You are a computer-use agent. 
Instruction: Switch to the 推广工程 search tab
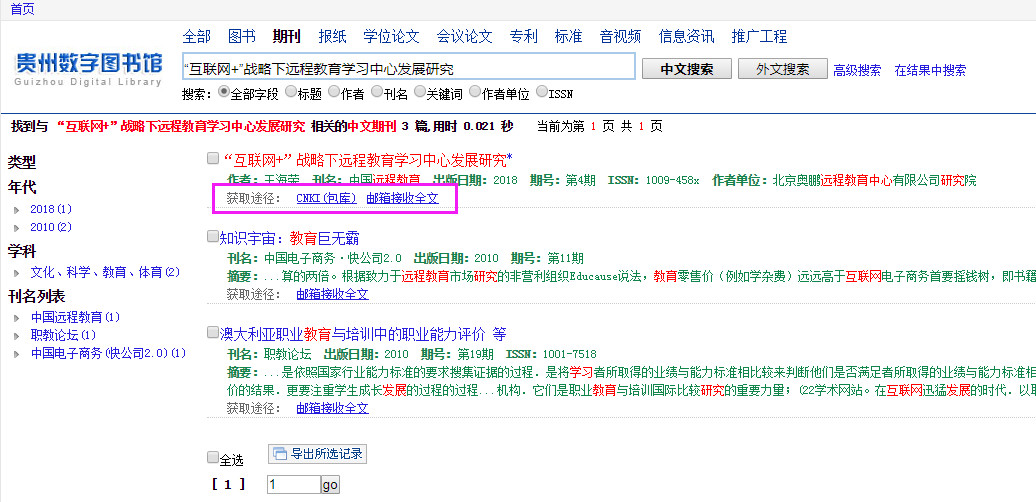[759, 36]
